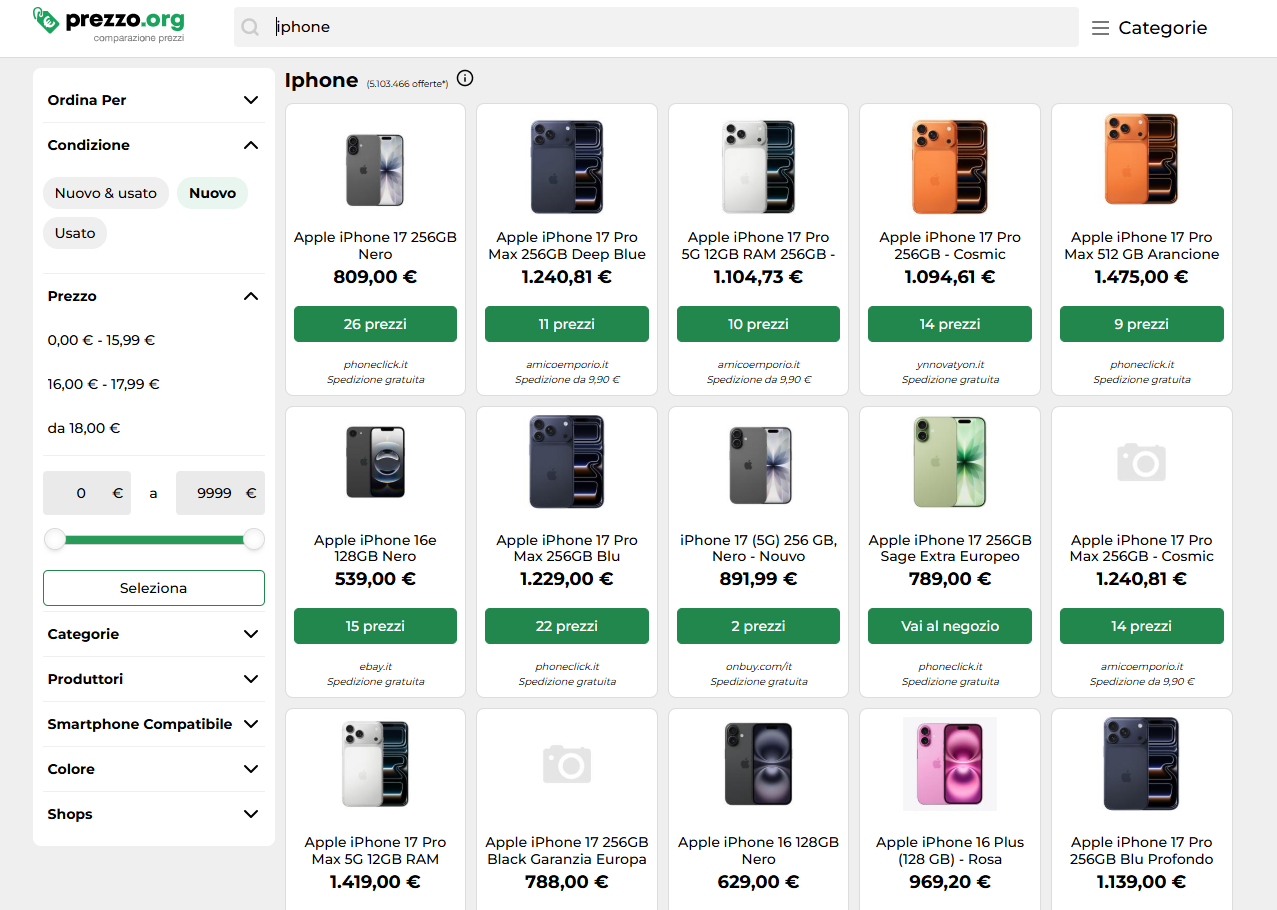The image size is (1277, 910).
Task: Open the Categorie hamburger menu icon
Action: pyautogui.click(x=1100, y=28)
